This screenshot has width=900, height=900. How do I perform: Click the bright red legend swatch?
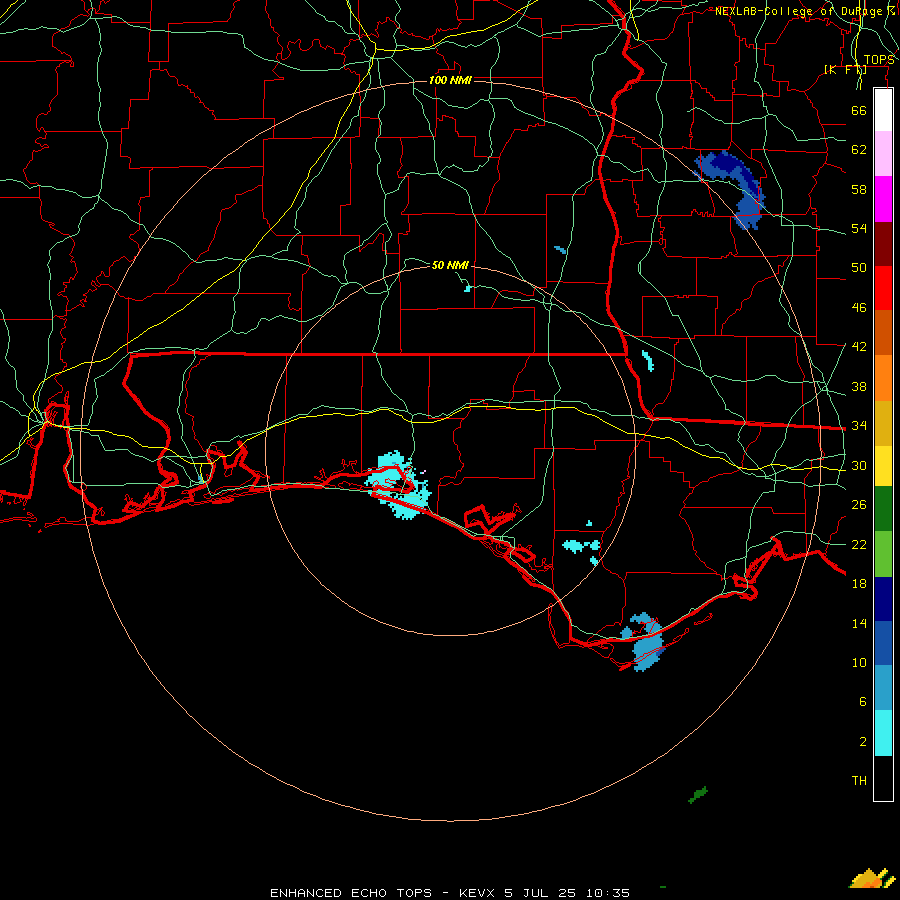click(x=883, y=288)
